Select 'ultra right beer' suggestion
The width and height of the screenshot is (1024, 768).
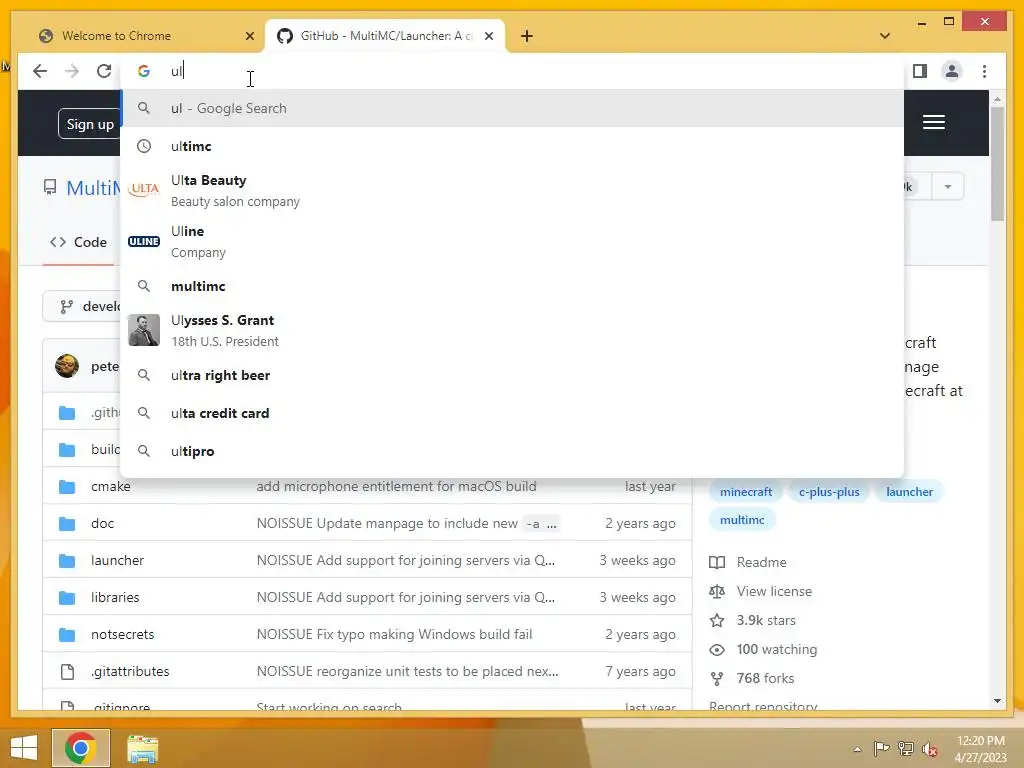tap(513, 376)
